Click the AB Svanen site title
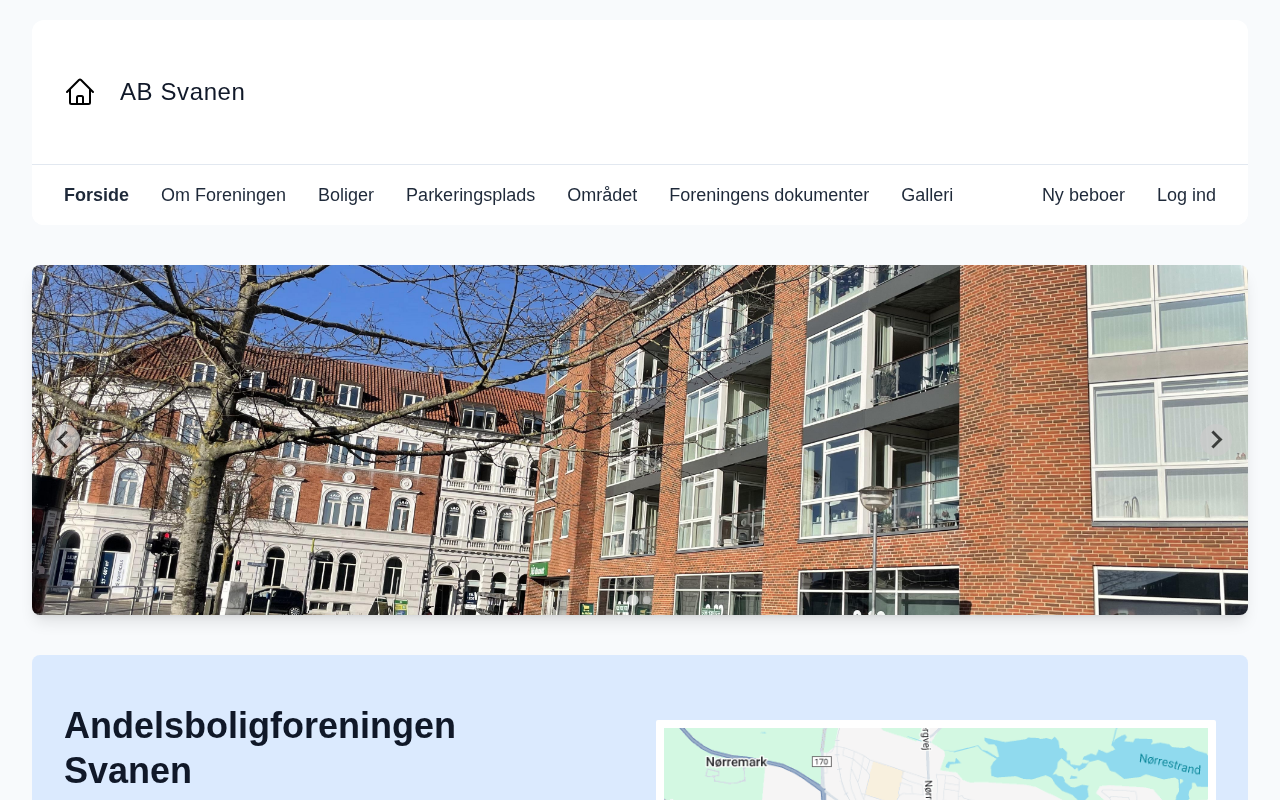1280x800 pixels. coord(182,92)
